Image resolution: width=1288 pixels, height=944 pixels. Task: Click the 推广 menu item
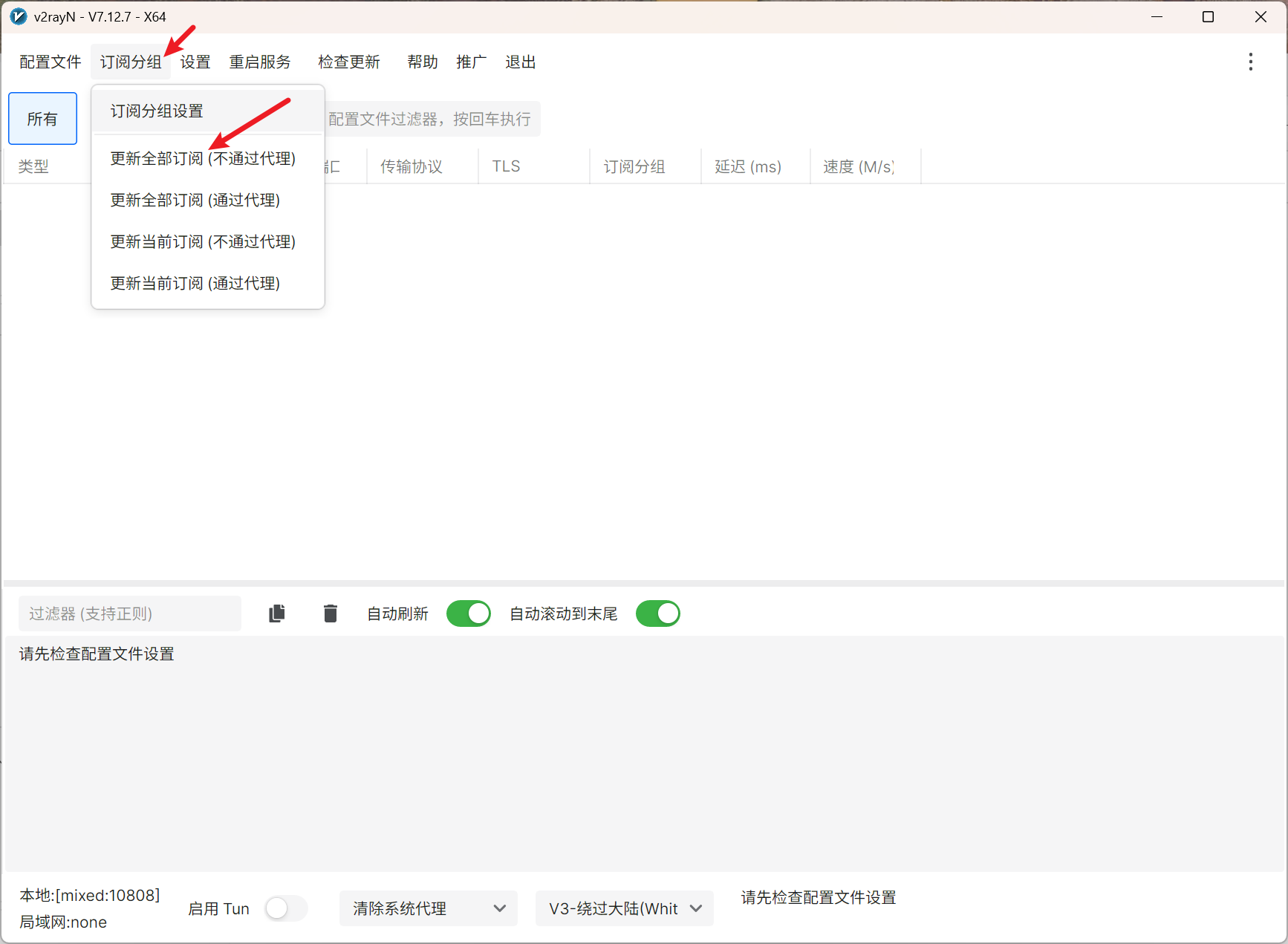(x=472, y=62)
